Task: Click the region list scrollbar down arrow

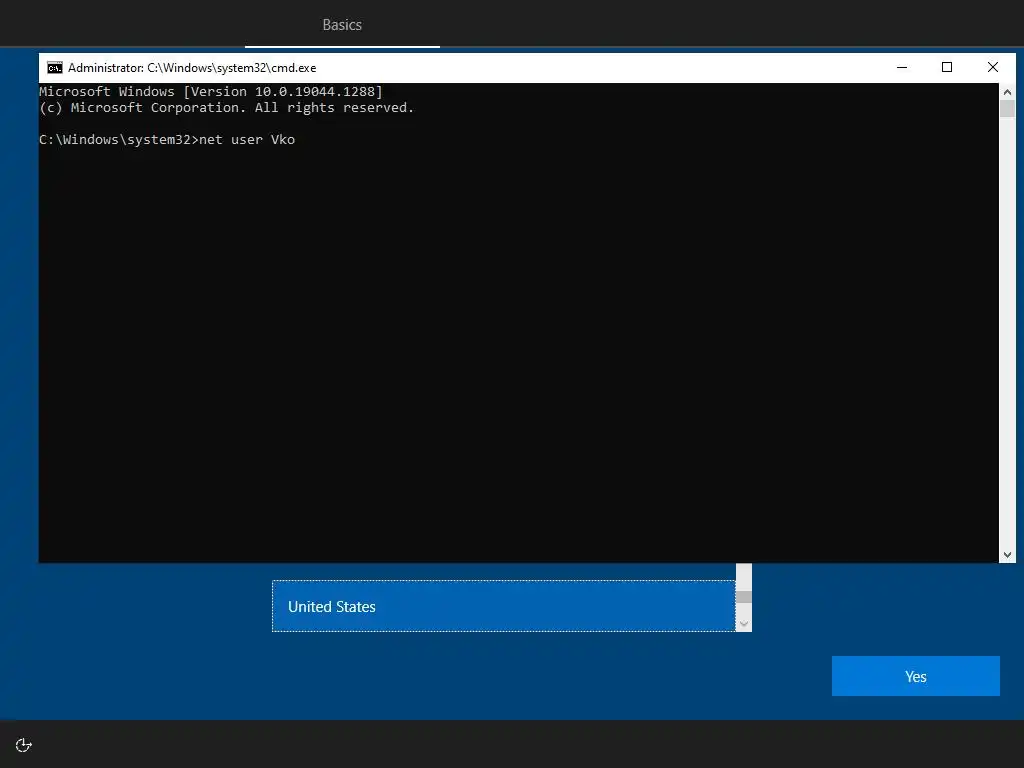Action: pyautogui.click(x=743, y=624)
